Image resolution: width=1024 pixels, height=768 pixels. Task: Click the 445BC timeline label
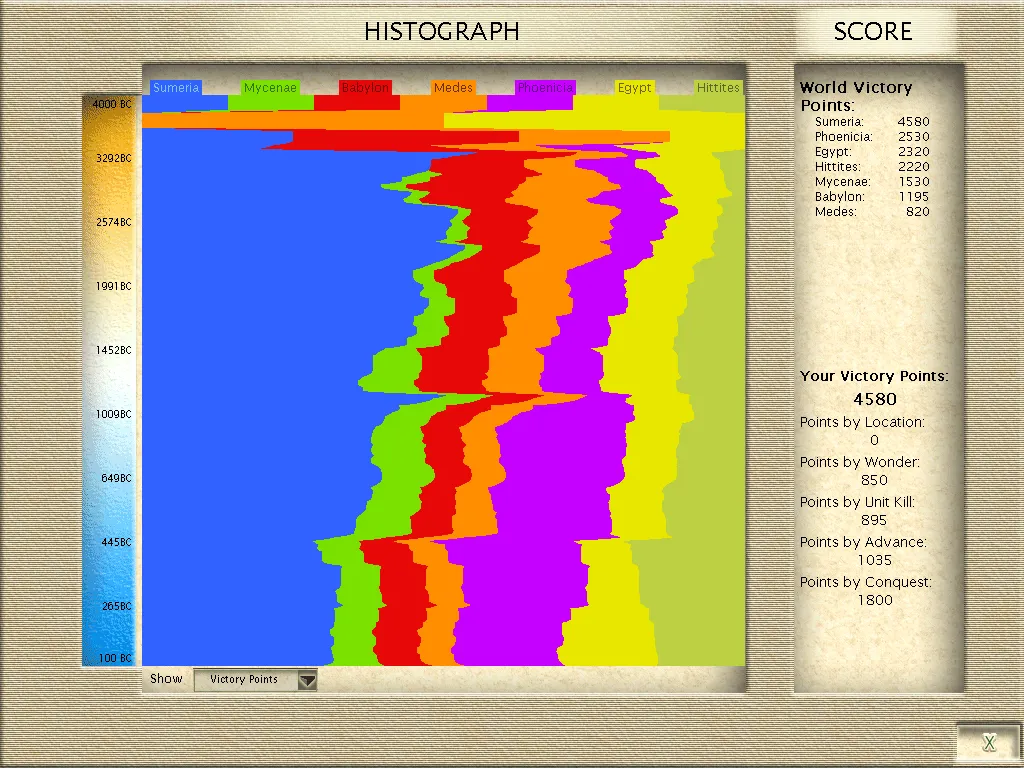pos(116,542)
